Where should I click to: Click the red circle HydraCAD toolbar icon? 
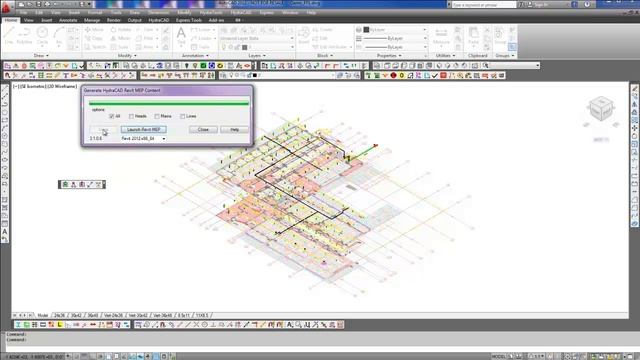(x=393, y=76)
